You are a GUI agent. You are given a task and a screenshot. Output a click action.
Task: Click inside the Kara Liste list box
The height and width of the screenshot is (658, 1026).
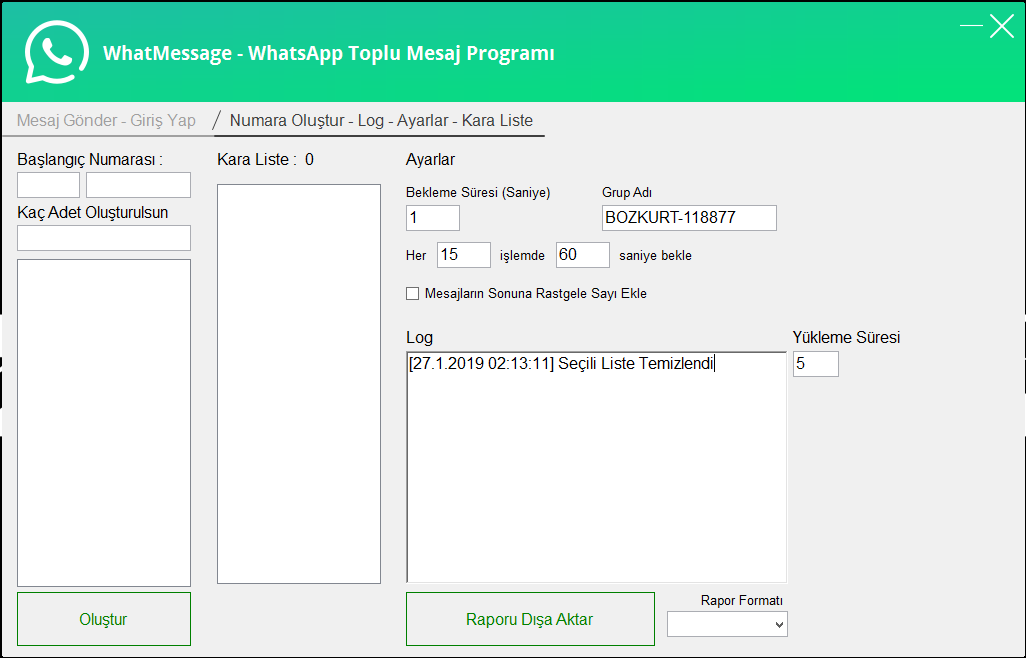click(x=299, y=383)
